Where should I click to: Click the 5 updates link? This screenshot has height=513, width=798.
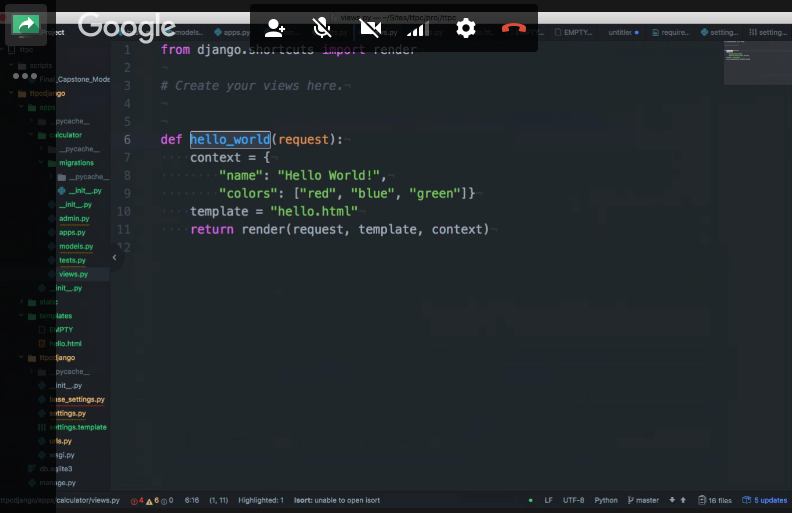point(765,500)
